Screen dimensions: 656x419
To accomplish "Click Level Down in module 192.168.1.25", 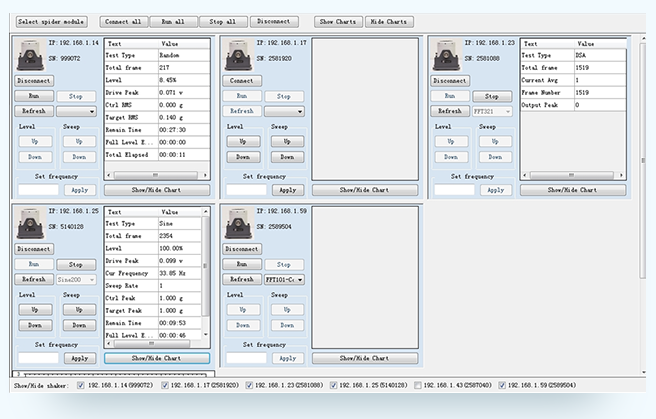I will 35,325.
